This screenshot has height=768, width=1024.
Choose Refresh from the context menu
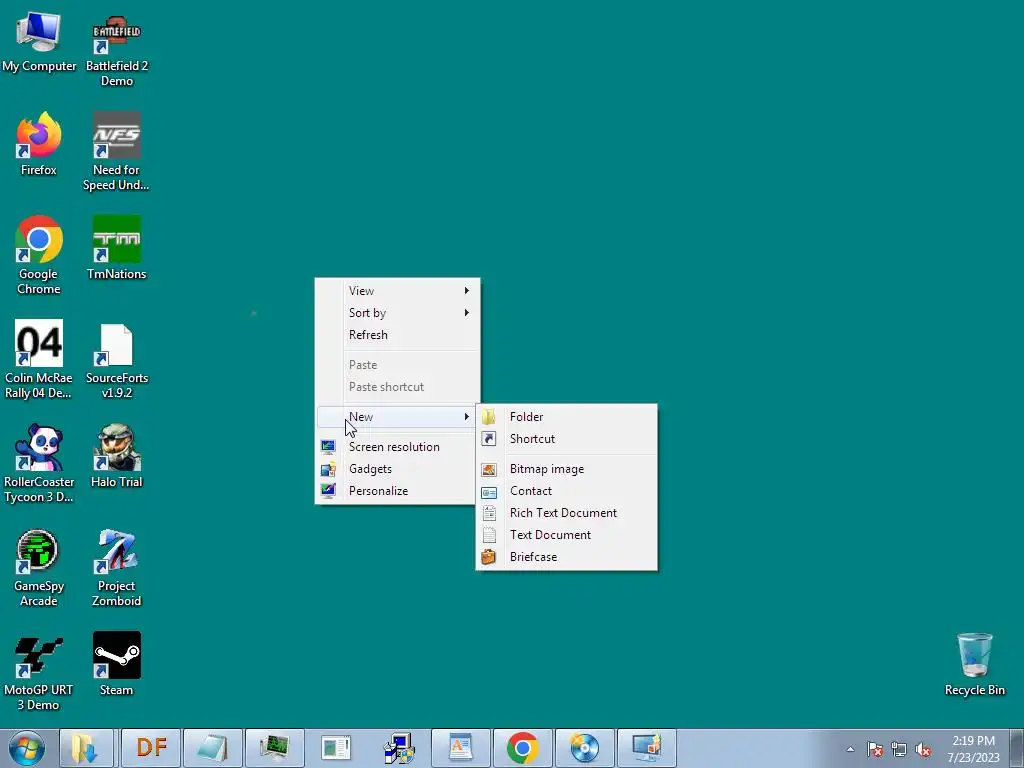point(398,334)
